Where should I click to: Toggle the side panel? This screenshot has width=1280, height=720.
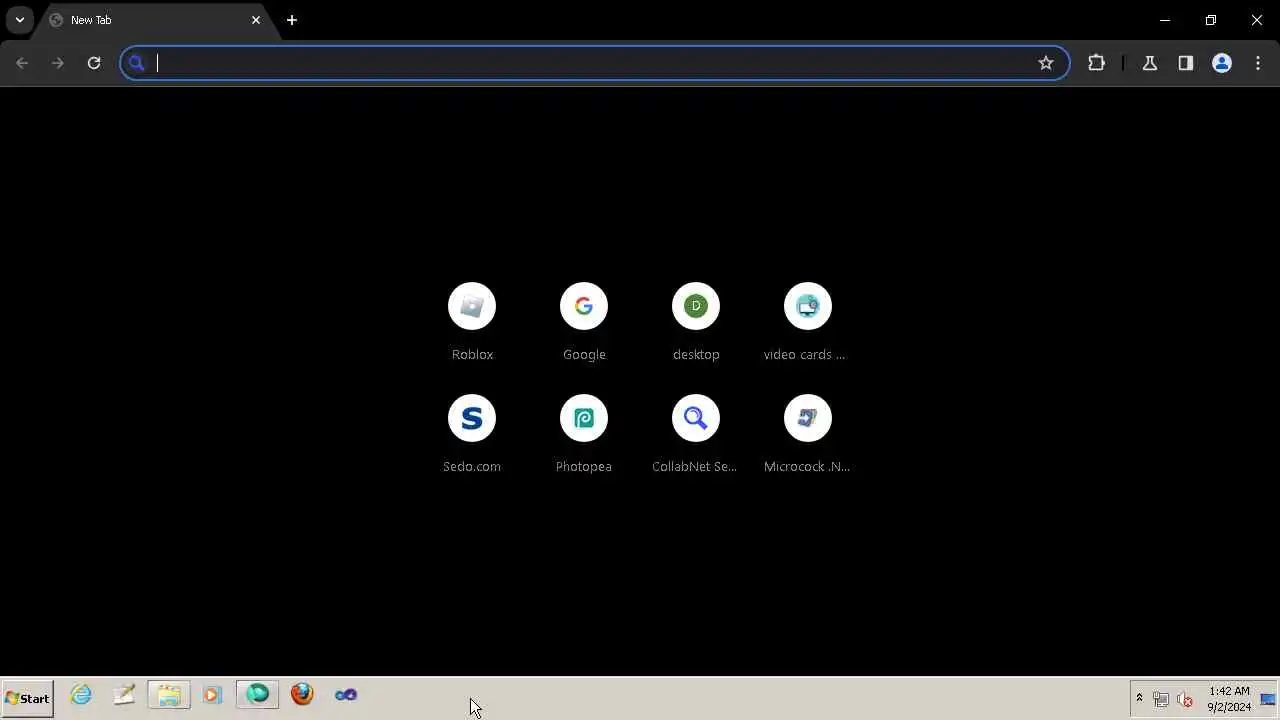1186,63
